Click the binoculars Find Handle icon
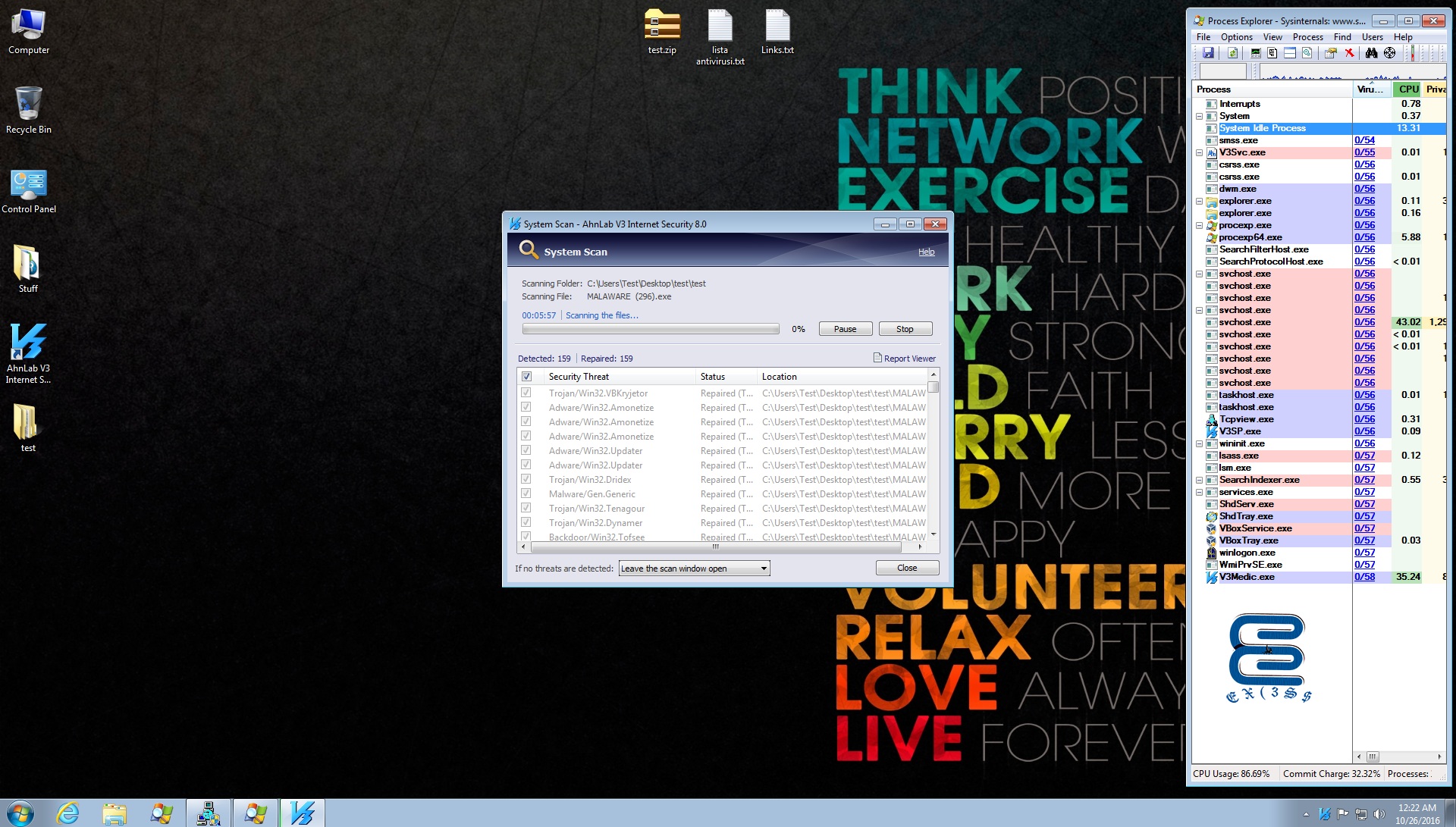 point(1371,53)
